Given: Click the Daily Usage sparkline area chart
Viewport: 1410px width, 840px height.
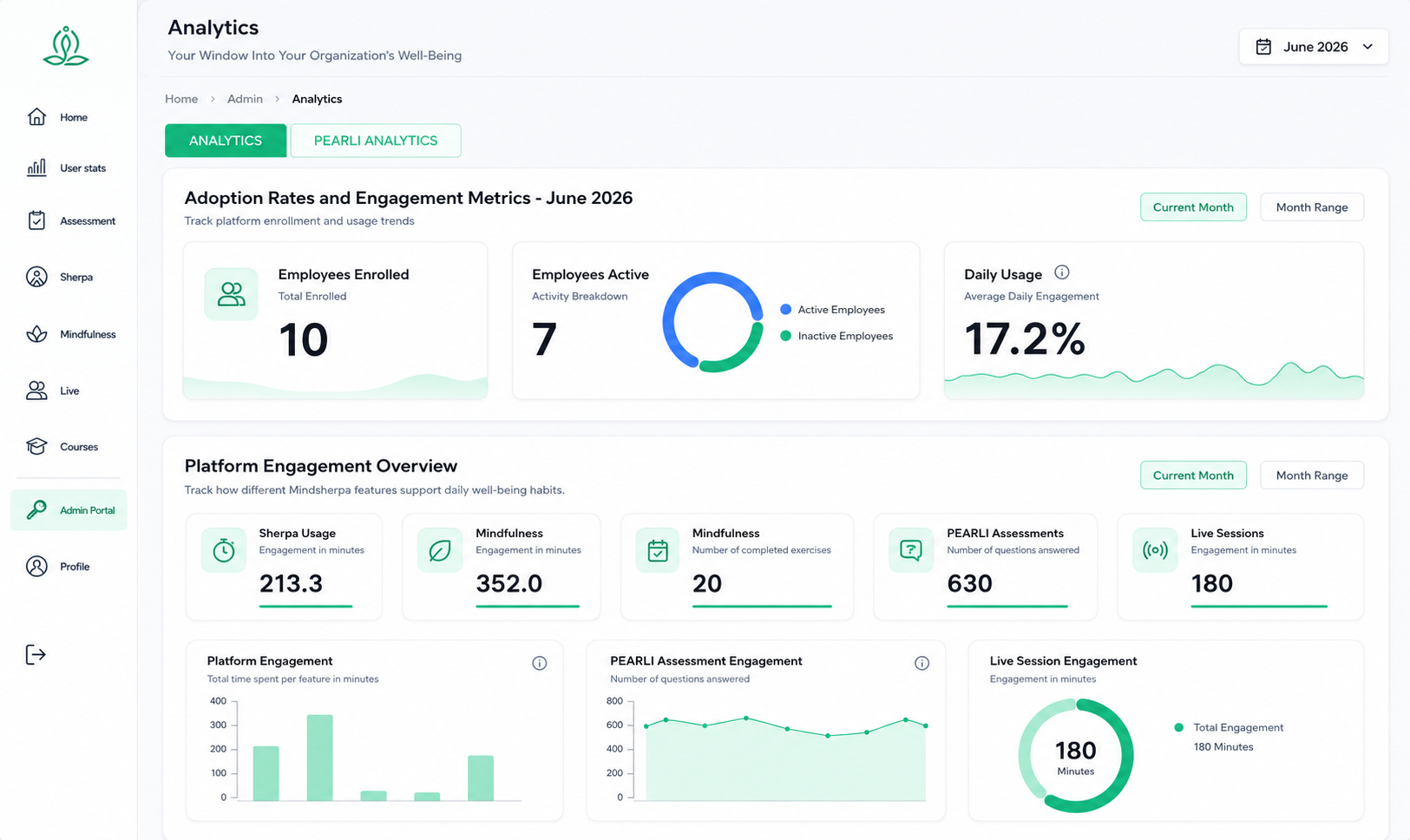Looking at the screenshot, I should pos(1154,381).
